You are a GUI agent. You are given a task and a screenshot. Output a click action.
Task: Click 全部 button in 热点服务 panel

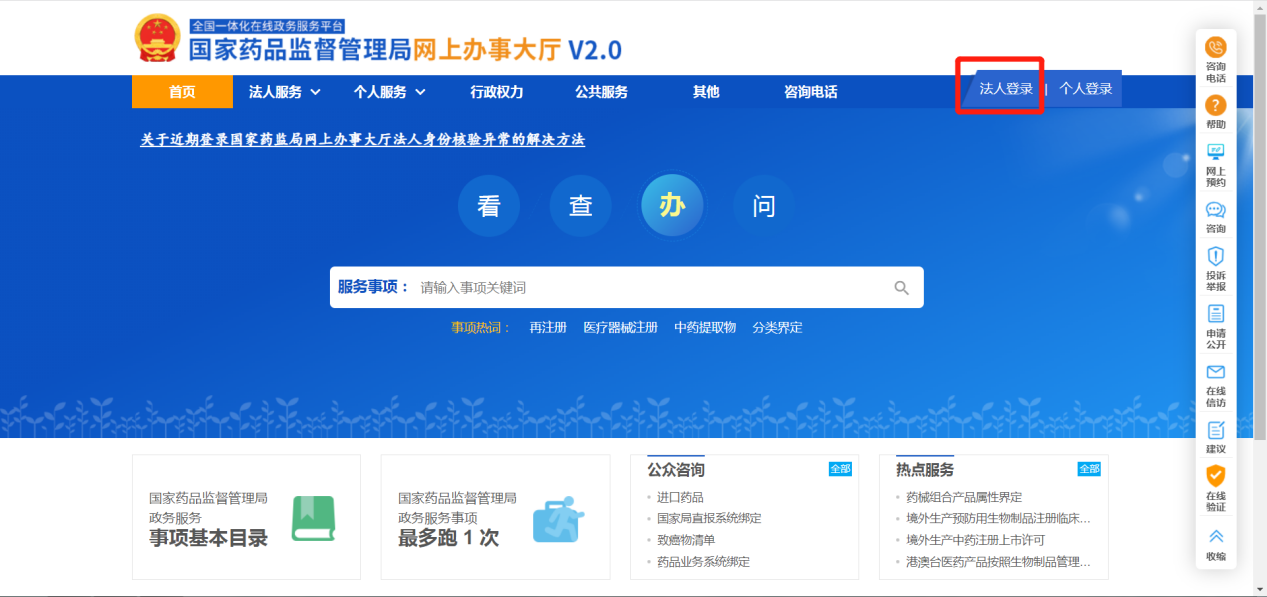[1089, 469]
